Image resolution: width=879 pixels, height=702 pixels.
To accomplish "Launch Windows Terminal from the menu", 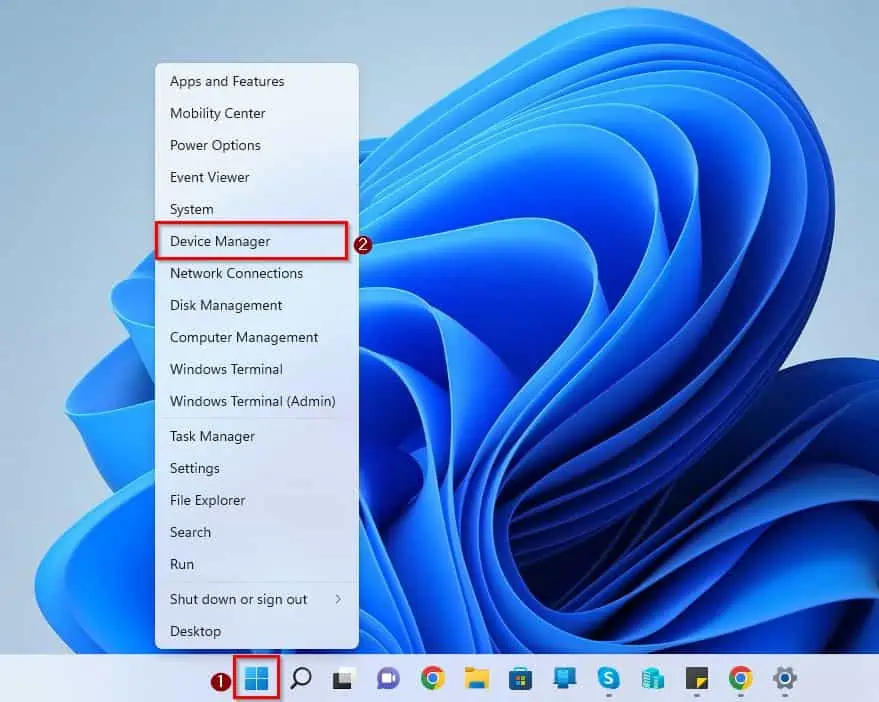I will tap(257, 369).
